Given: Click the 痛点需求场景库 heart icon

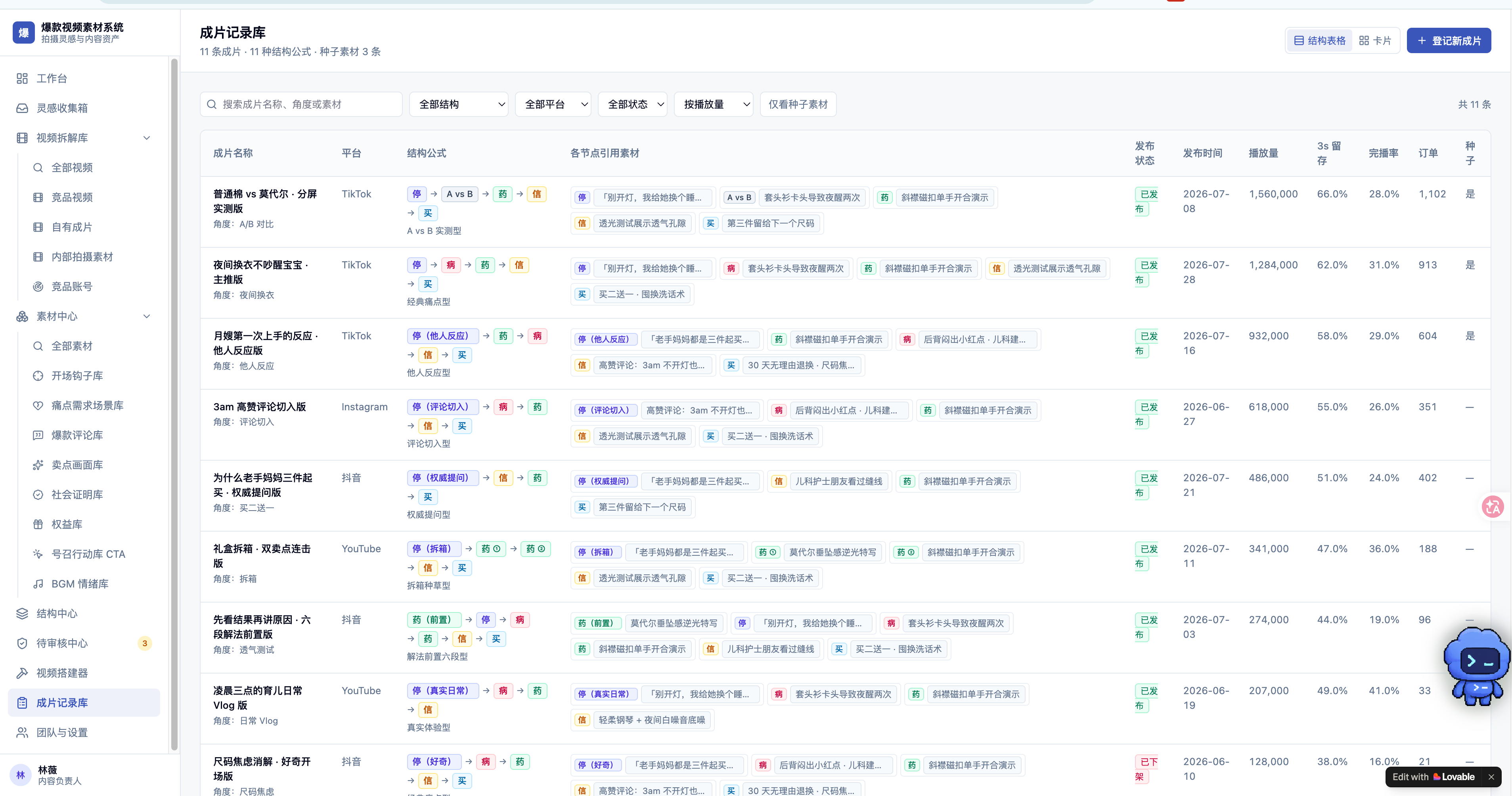Looking at the screenshot, I should point(38,406).
